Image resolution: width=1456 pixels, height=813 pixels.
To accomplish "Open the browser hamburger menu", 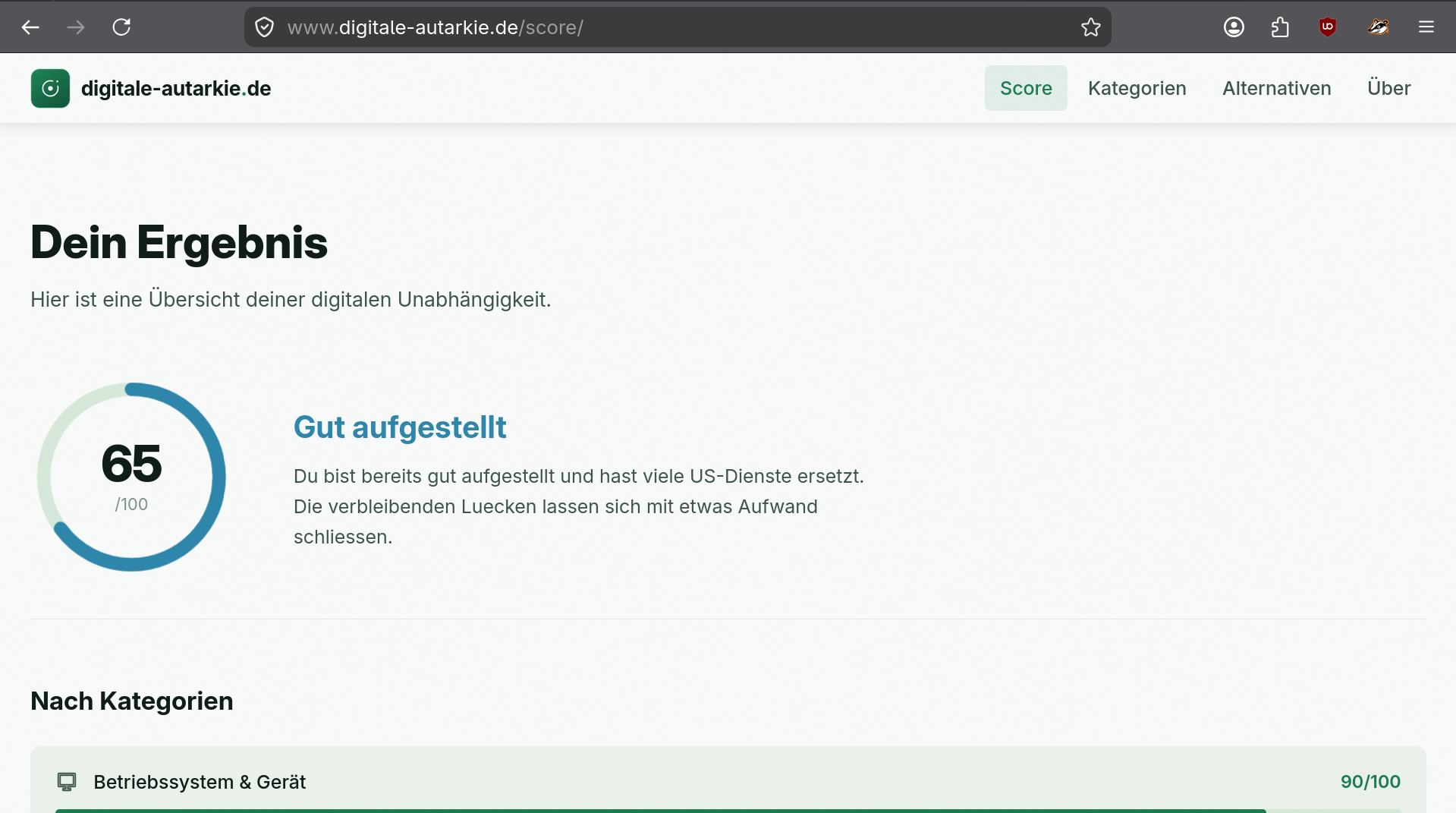I will tap(1426, 27).
